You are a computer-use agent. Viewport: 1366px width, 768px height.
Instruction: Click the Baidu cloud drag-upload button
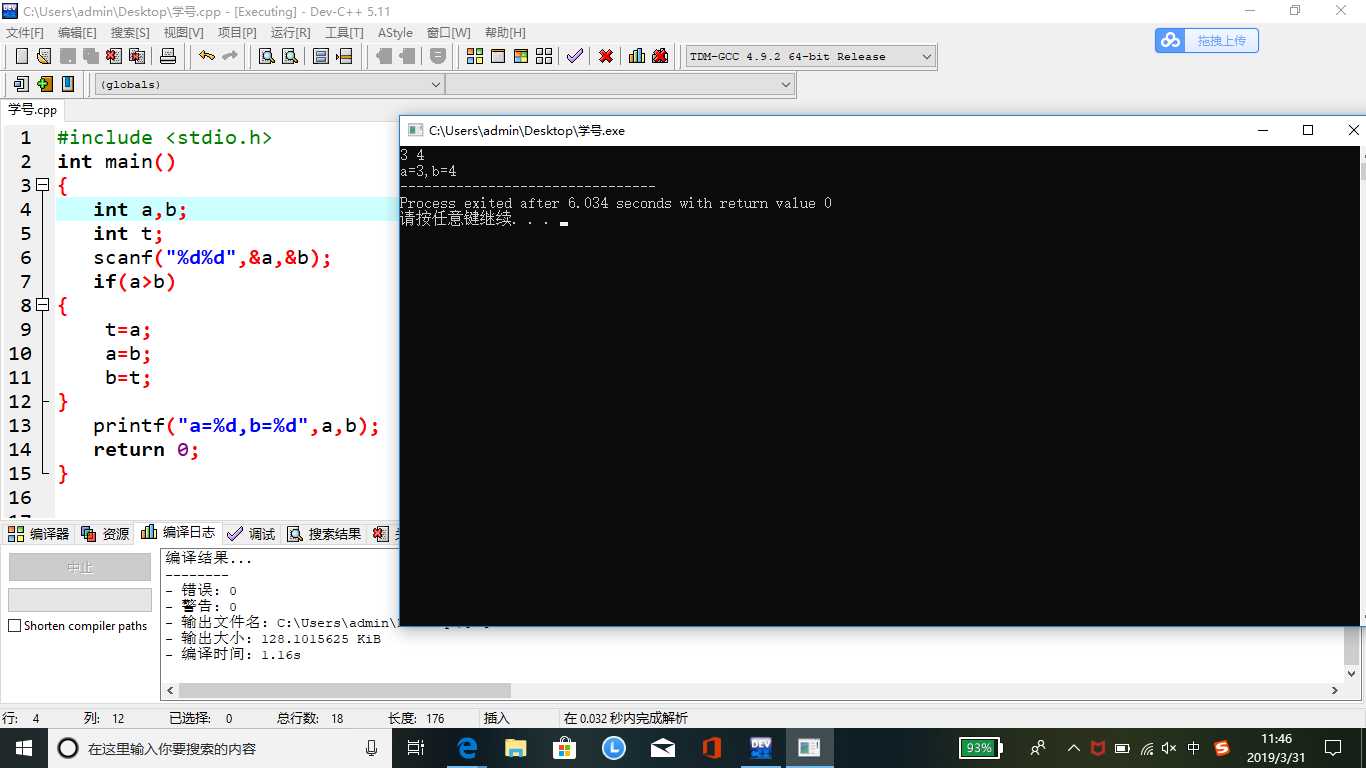pos(1207,41)
